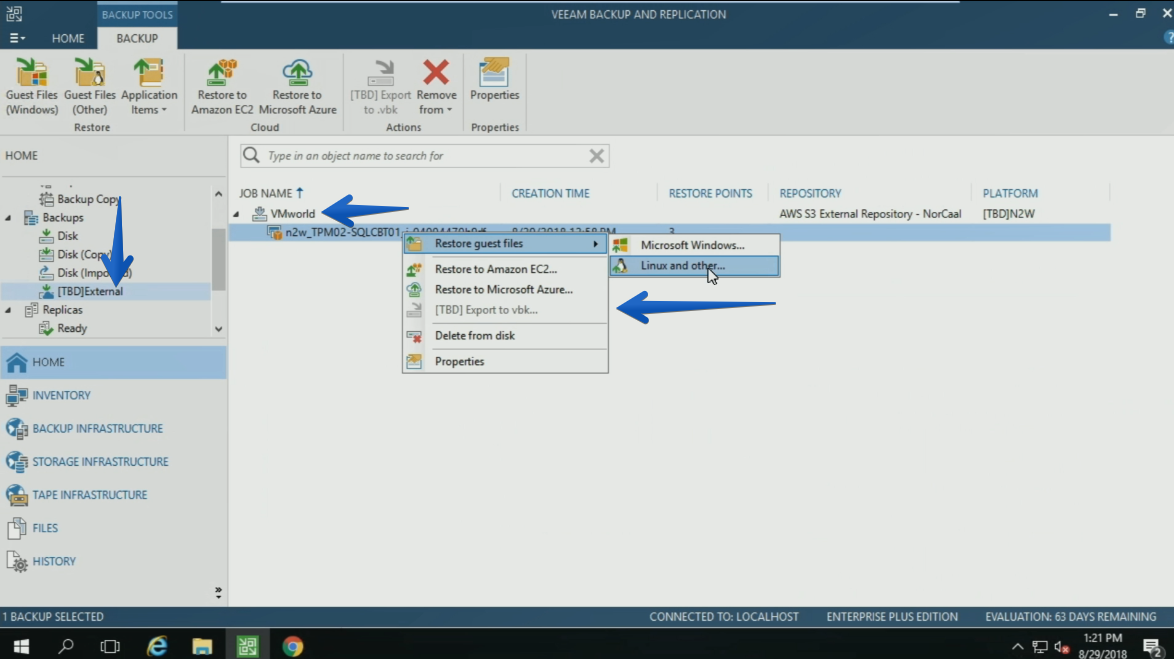Open Task View on taskbar
Screen dimensions: 1174x659
pyautogui.click(x=110, y=646)
